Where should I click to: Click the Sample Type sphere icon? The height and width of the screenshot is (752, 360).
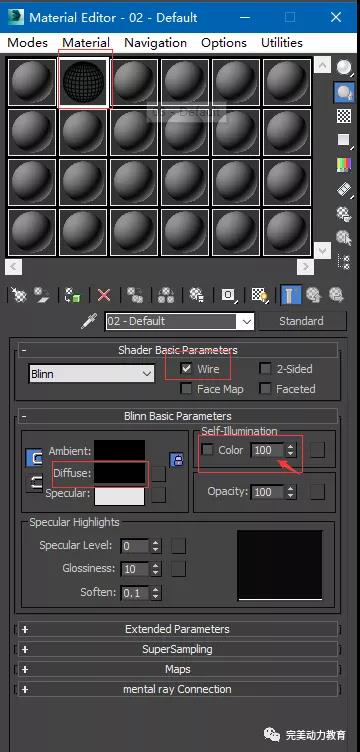344,67
